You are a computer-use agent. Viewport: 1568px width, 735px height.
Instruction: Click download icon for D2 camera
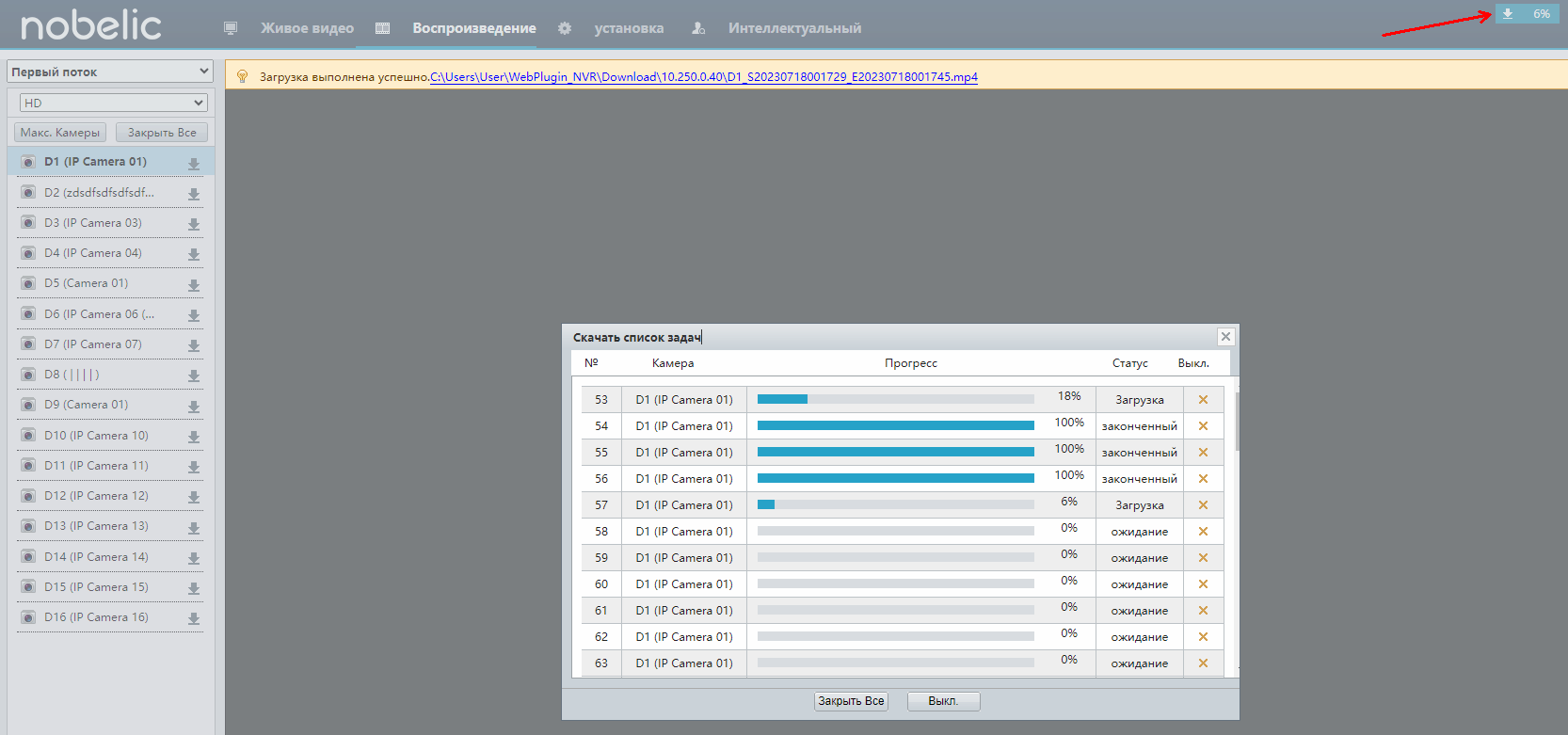pos(194,194)
